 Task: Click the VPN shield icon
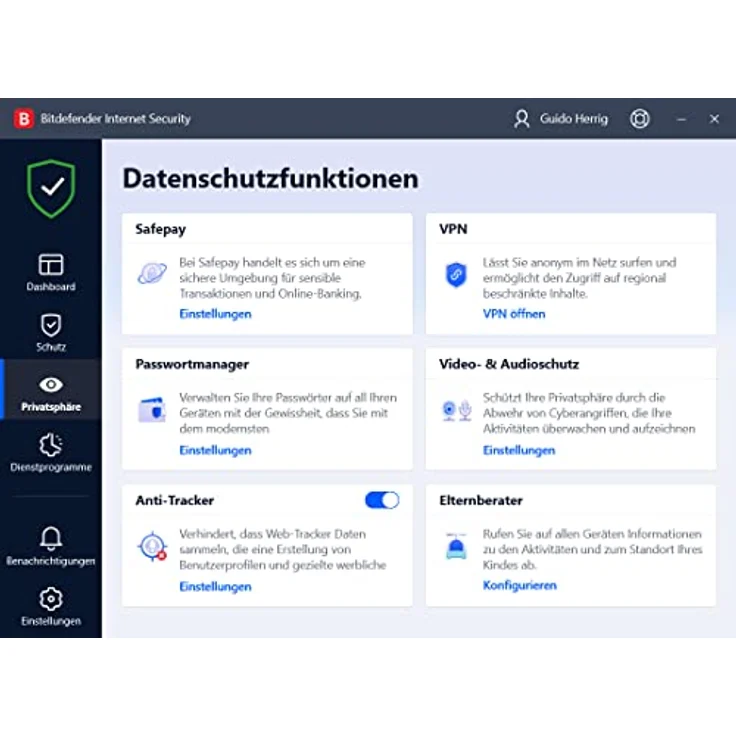coord(456,274)
